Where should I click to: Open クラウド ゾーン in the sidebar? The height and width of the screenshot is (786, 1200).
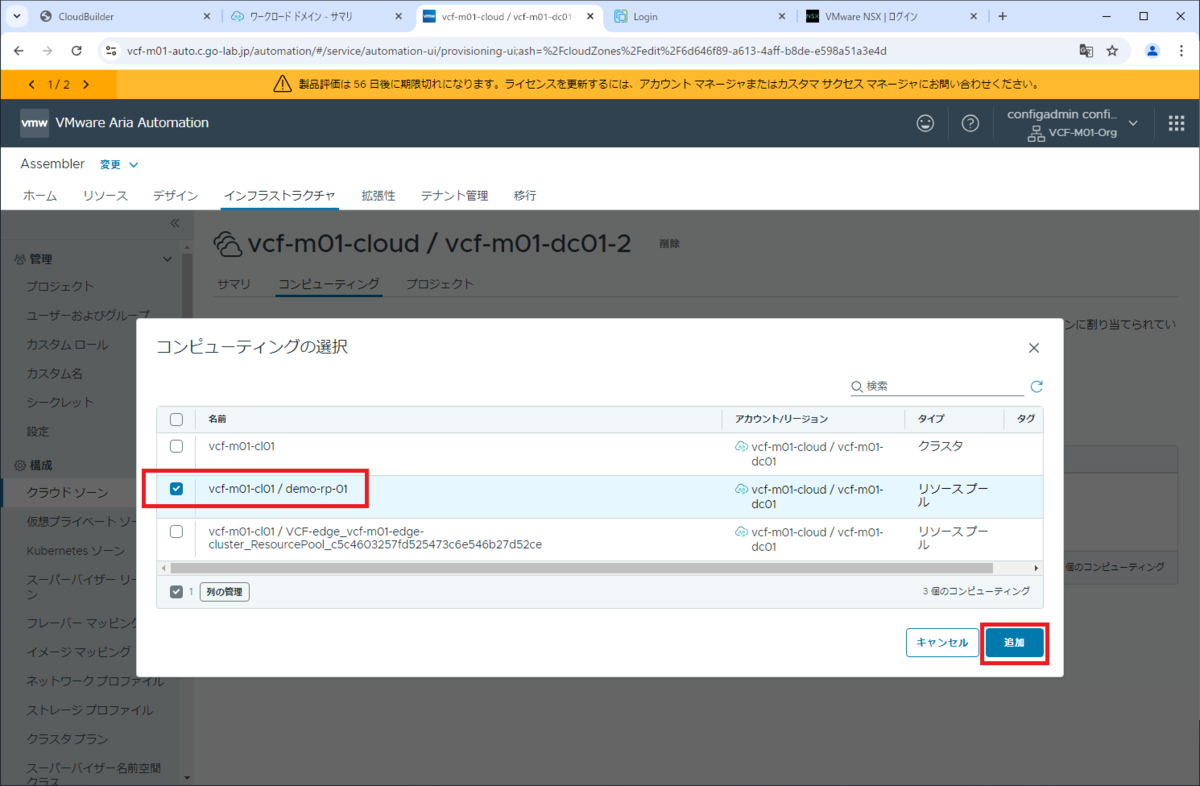point(67,493)
